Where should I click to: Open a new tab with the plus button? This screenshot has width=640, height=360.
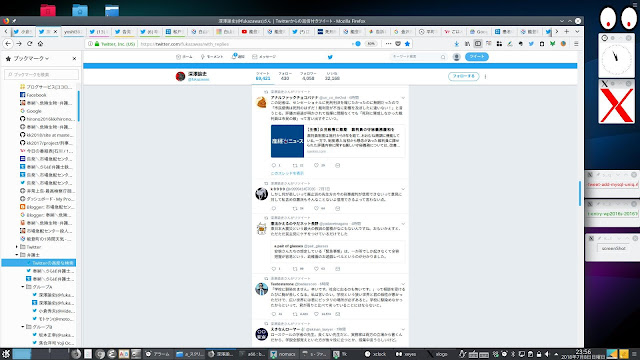tap(567, 31)
